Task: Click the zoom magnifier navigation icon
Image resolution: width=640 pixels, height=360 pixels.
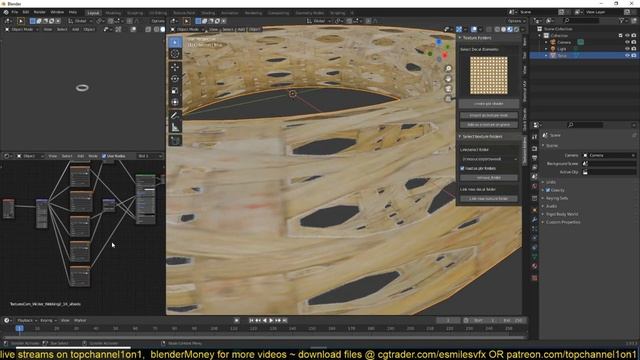Action: click(x=448, y=69)
